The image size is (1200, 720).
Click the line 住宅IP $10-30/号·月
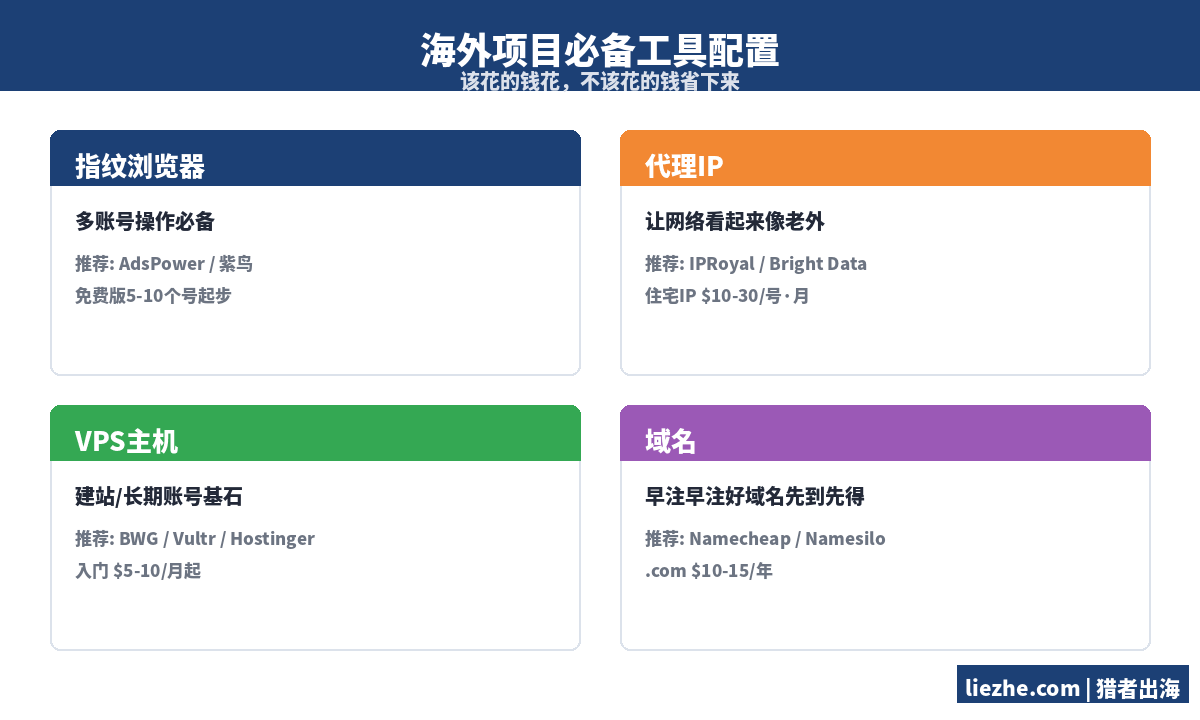coord(727,296)
